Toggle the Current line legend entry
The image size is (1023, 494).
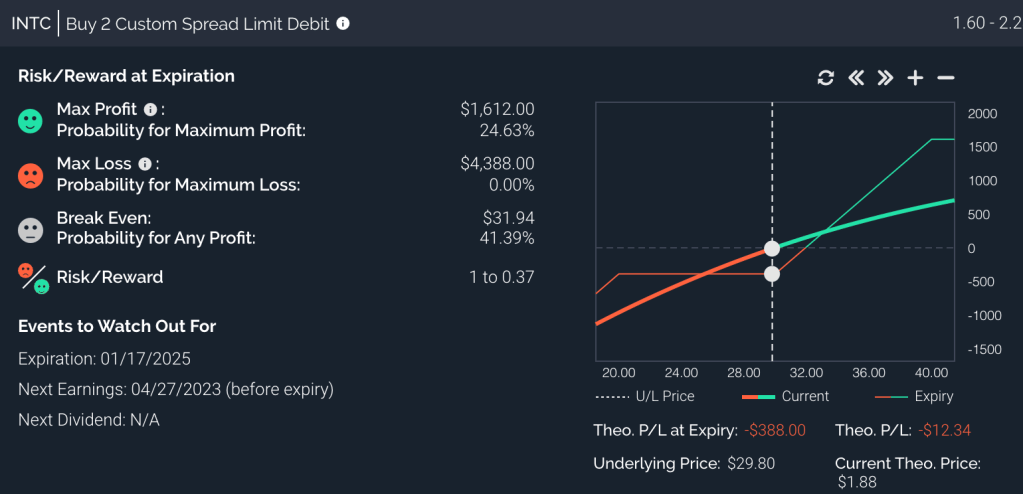(786, 396)
